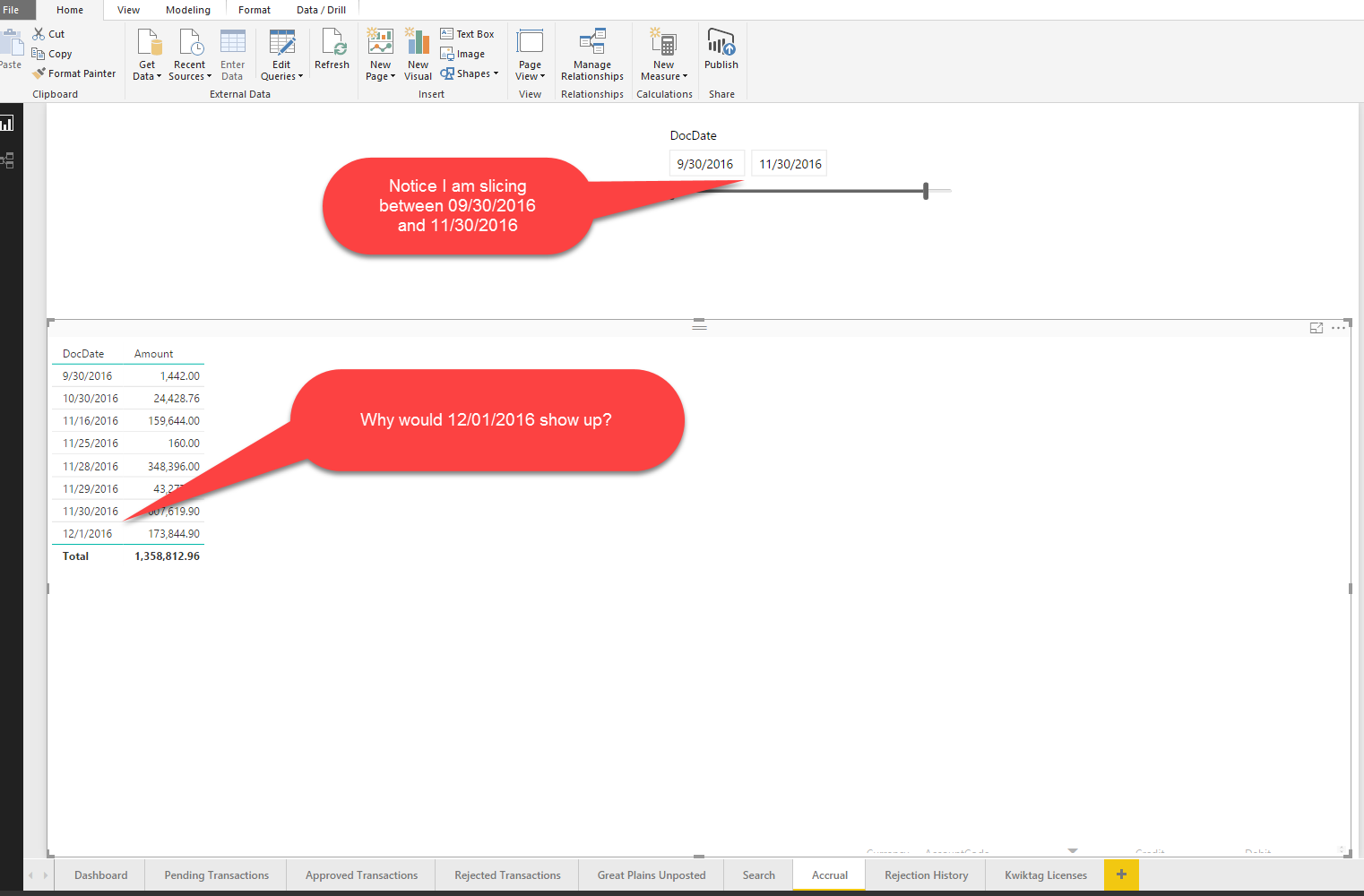The height and width of the screenshot is (896, 1364).
Task: Switch to Relationships view in sidebar
Action: [7, 160]
